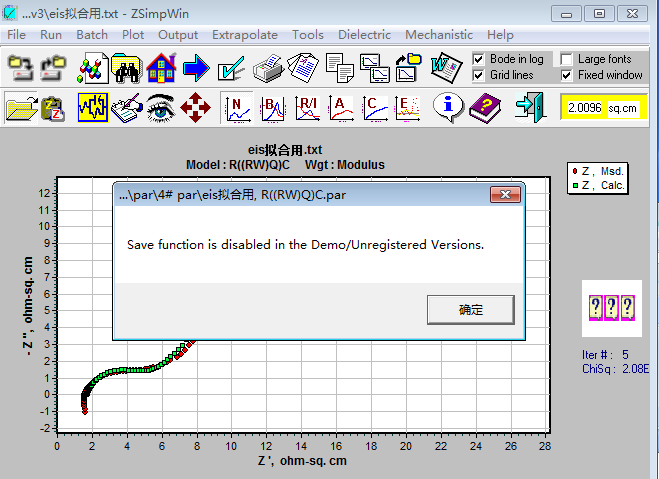Open the Run menu
Viewport: 659px width, 479px height.
pyautogui.click(x=51, y=35)
